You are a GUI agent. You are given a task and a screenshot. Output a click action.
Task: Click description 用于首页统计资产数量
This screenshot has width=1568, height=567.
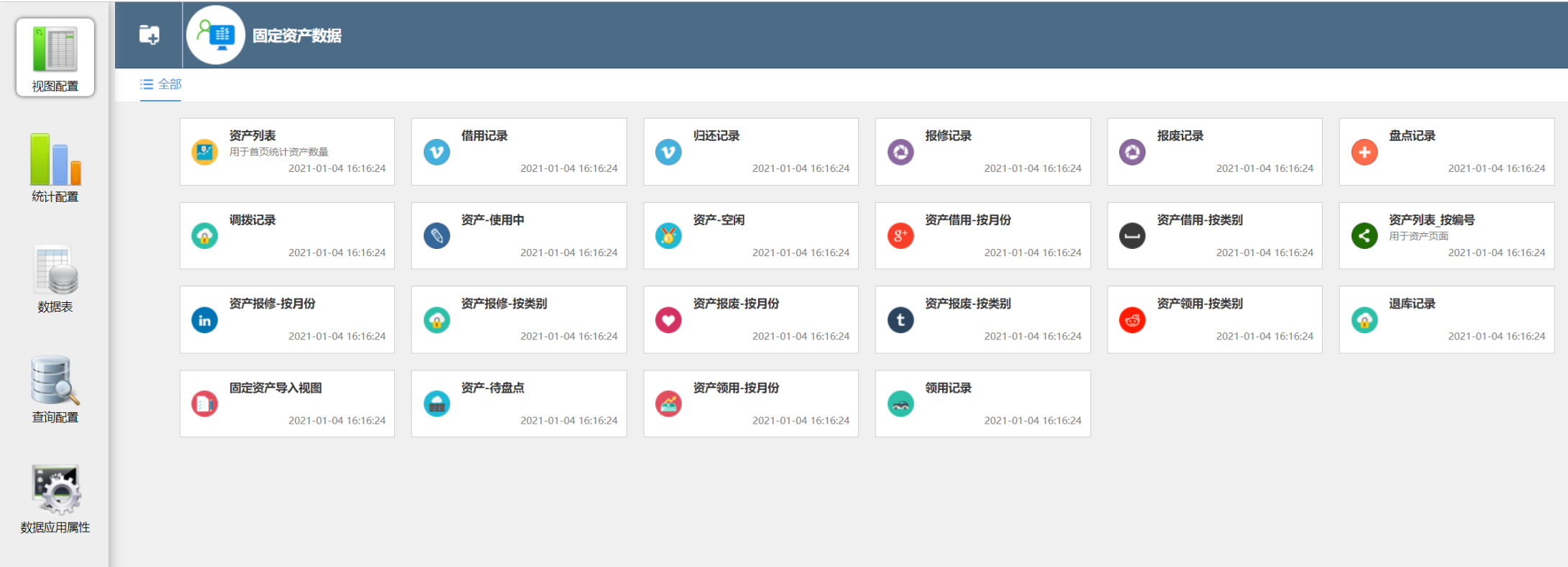click(279, 152)
